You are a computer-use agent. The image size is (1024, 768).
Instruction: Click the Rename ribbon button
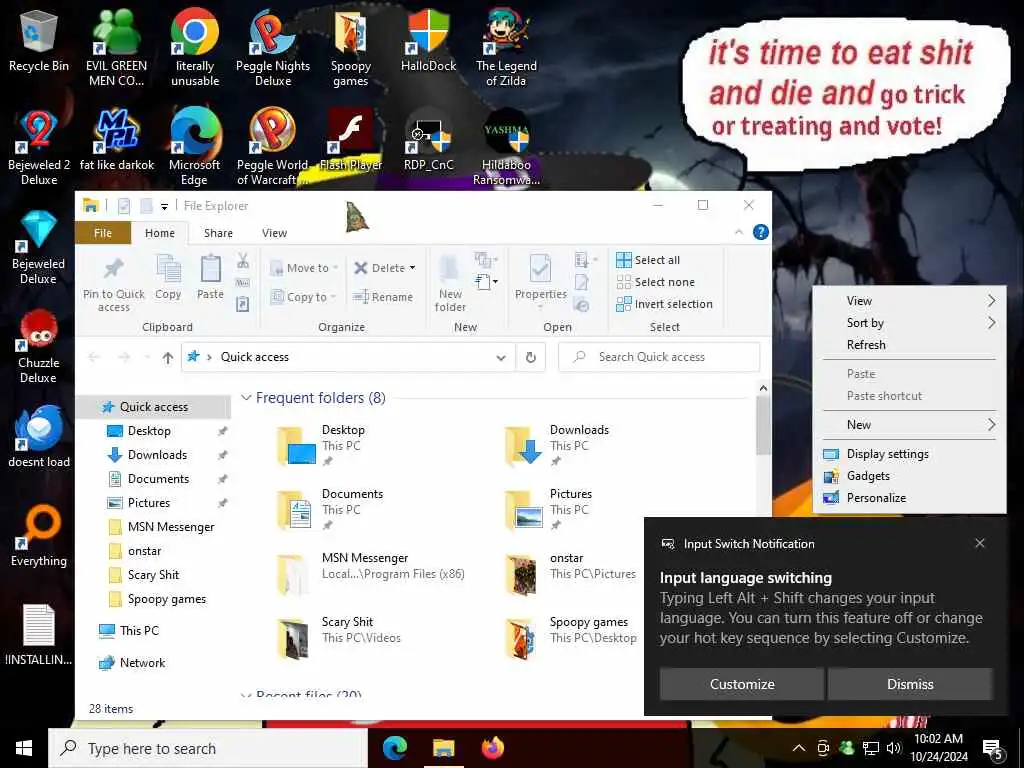tap(383, 297)
